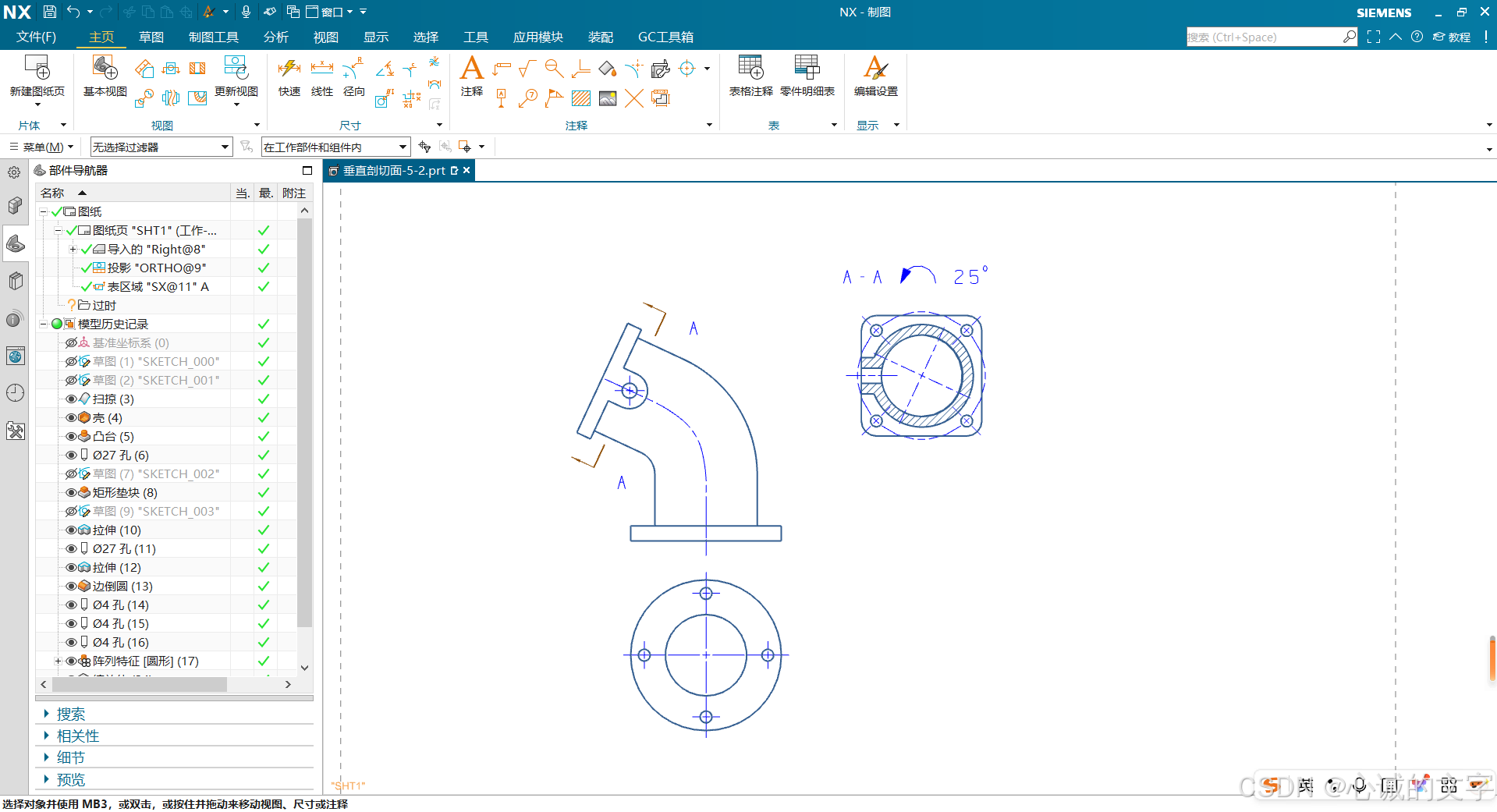Click the Crosshatch area fill icon

tap(581, 98)
